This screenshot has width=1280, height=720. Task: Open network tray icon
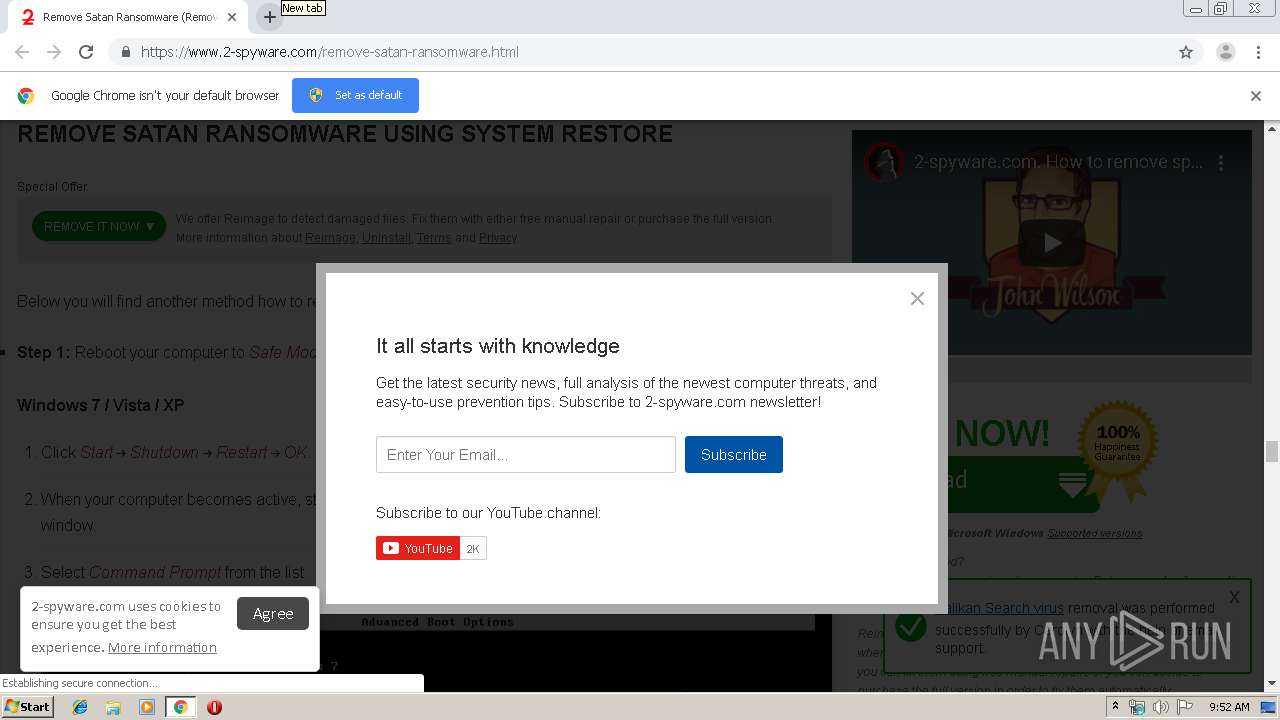tap(1137, 707)
